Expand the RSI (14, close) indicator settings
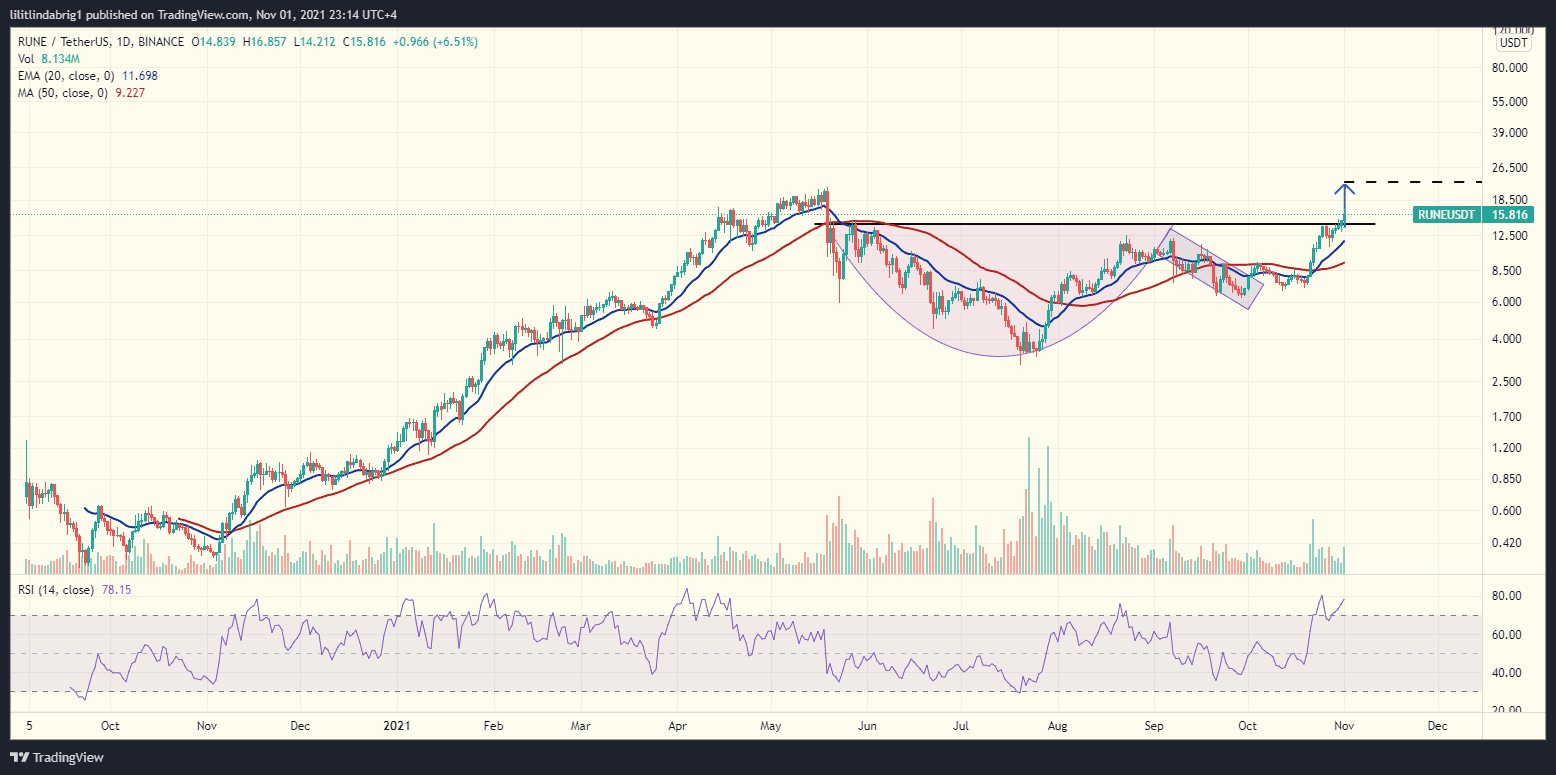This screenshot has height=775, width=1556. (x=55, y=589)
